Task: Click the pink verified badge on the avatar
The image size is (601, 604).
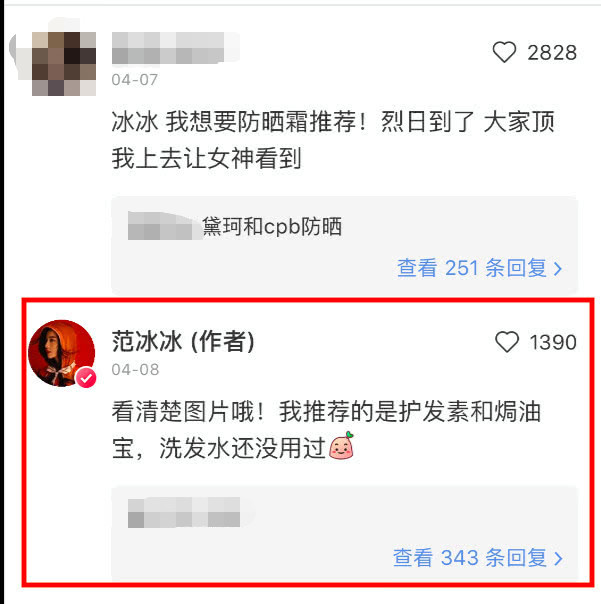Action: coord(86,378)
